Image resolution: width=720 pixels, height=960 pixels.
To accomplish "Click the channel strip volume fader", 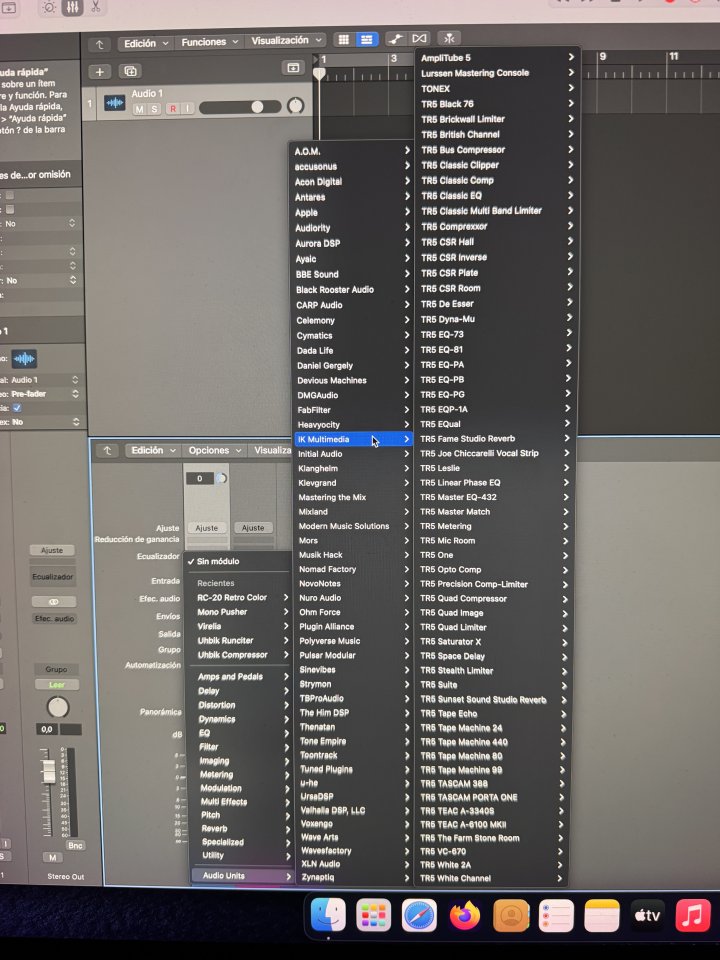I will (x=48, y=771).
